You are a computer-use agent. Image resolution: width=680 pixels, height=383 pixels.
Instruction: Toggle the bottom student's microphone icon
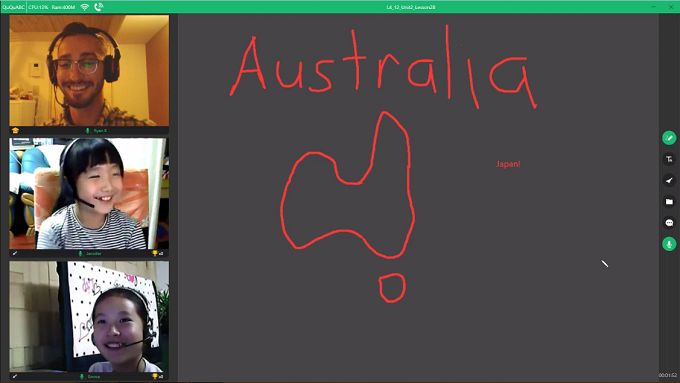point(82,376)
